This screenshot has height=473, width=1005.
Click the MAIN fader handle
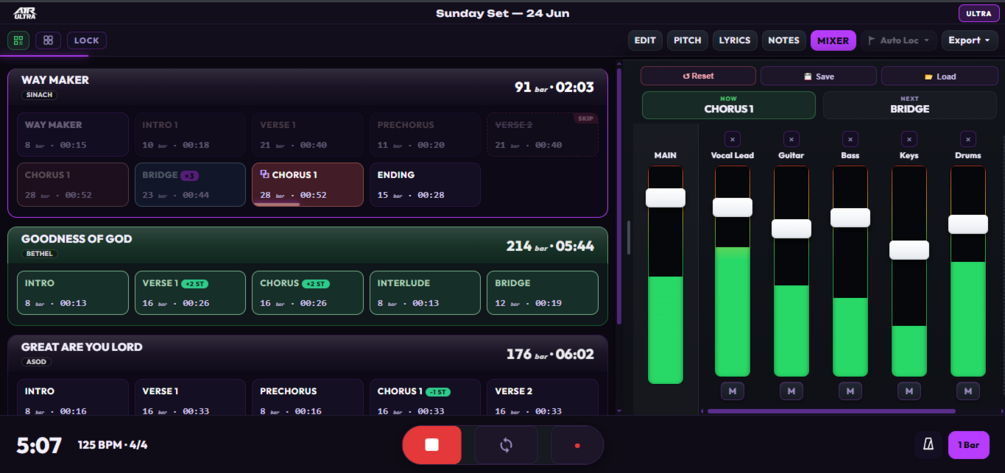pyautogui.click(x=665, y=197)
